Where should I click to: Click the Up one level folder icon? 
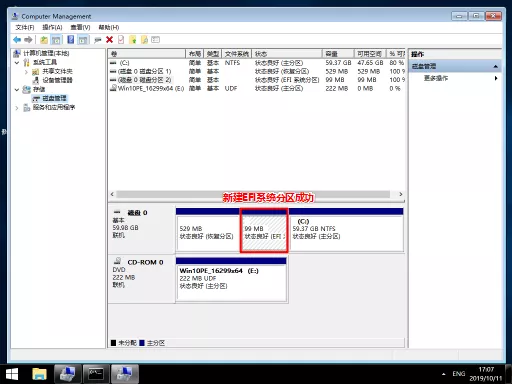44,40
